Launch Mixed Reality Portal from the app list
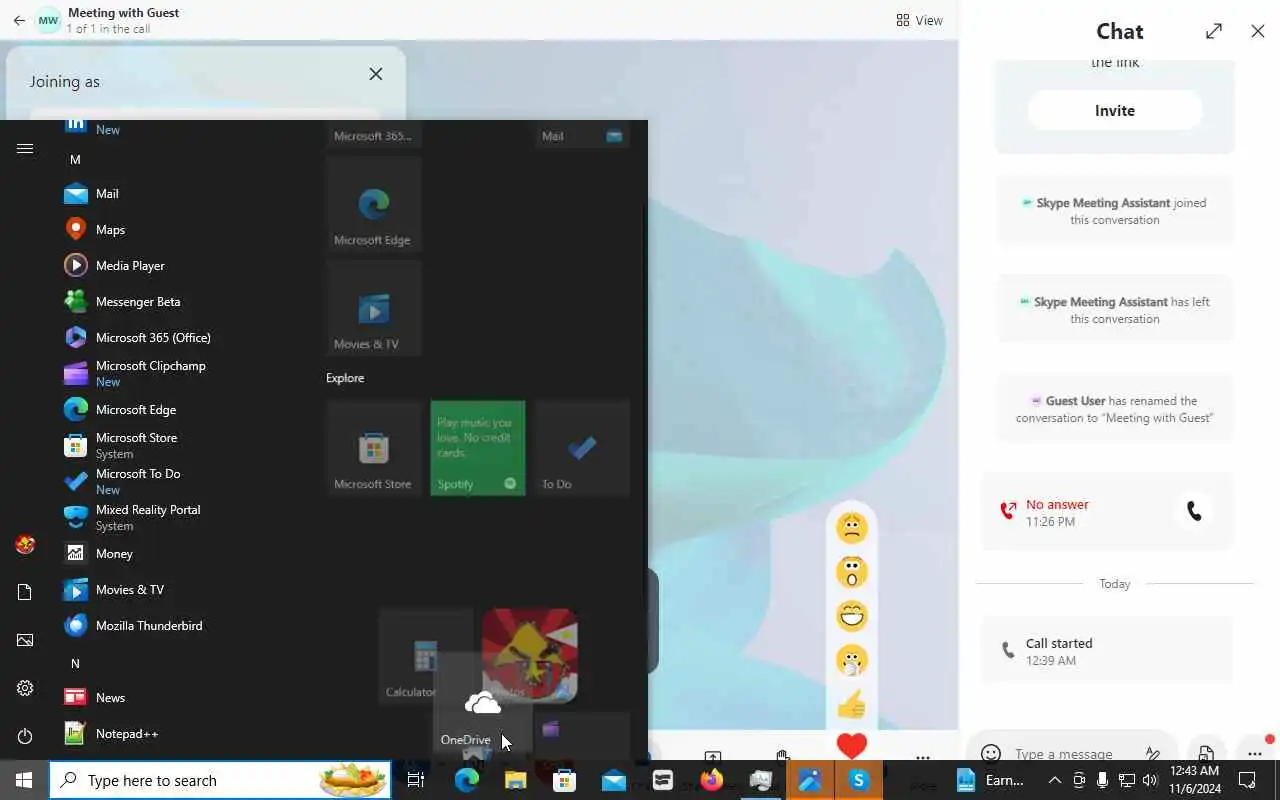The image size is (1280, 800). pyautogui.click(x=180, y=518)
